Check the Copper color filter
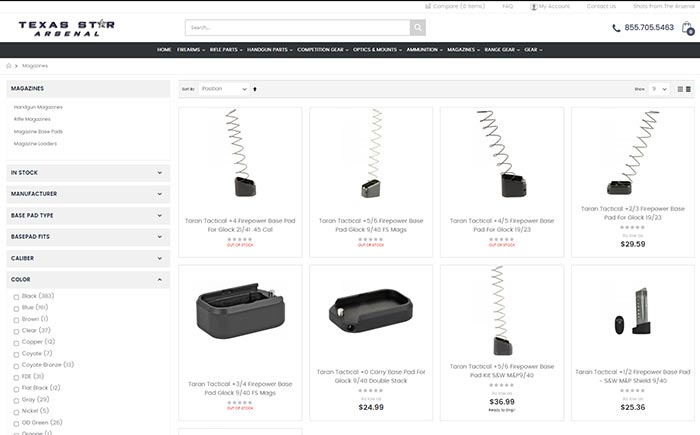 tap(16, 343)
